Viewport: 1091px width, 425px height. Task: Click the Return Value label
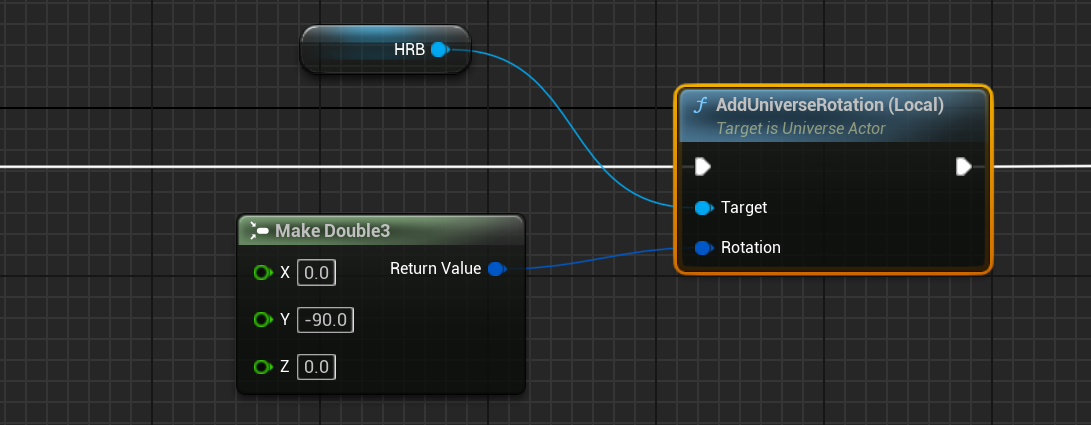point(435,269)
